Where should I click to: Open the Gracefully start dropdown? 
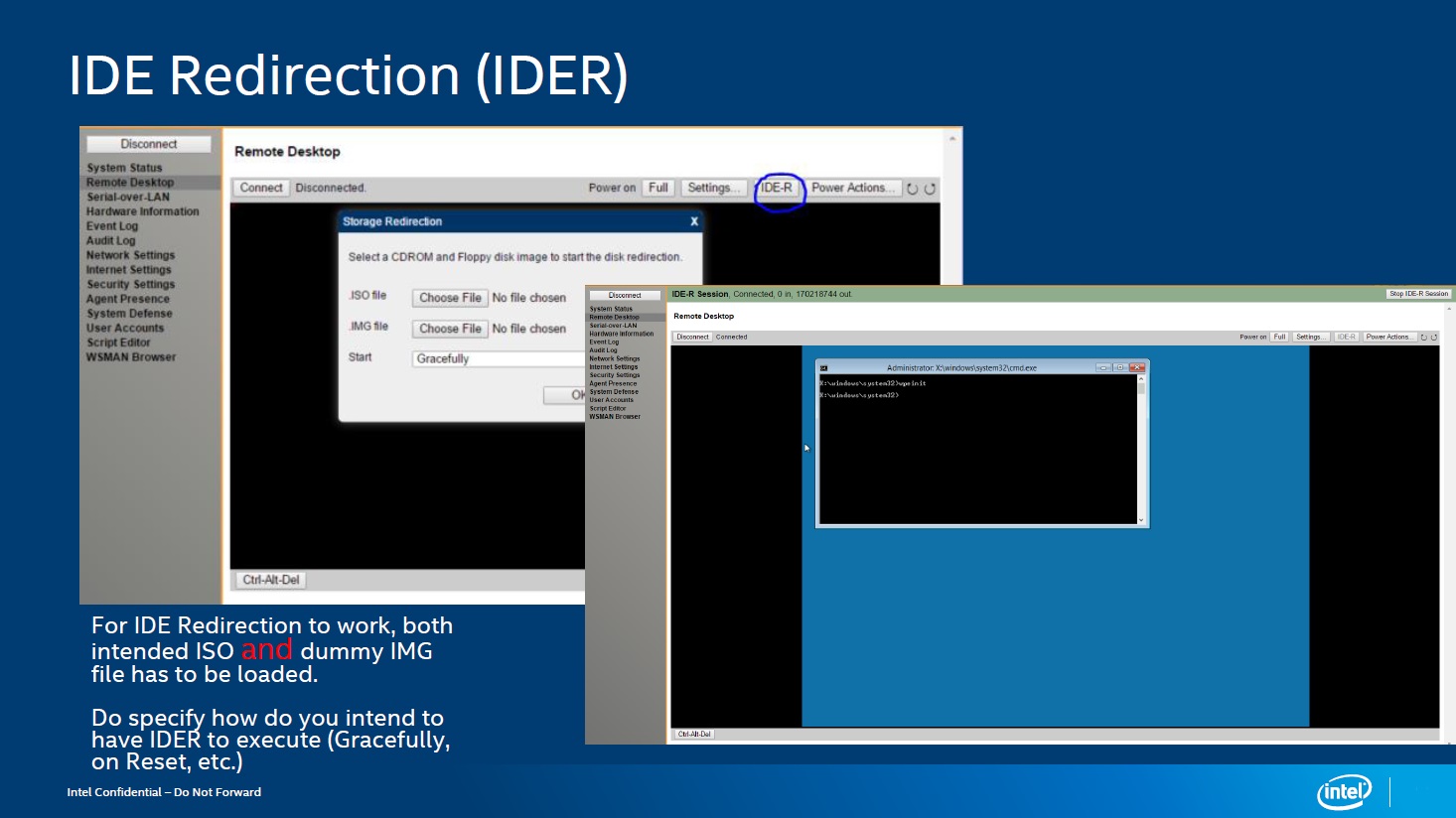pos(500,358)
